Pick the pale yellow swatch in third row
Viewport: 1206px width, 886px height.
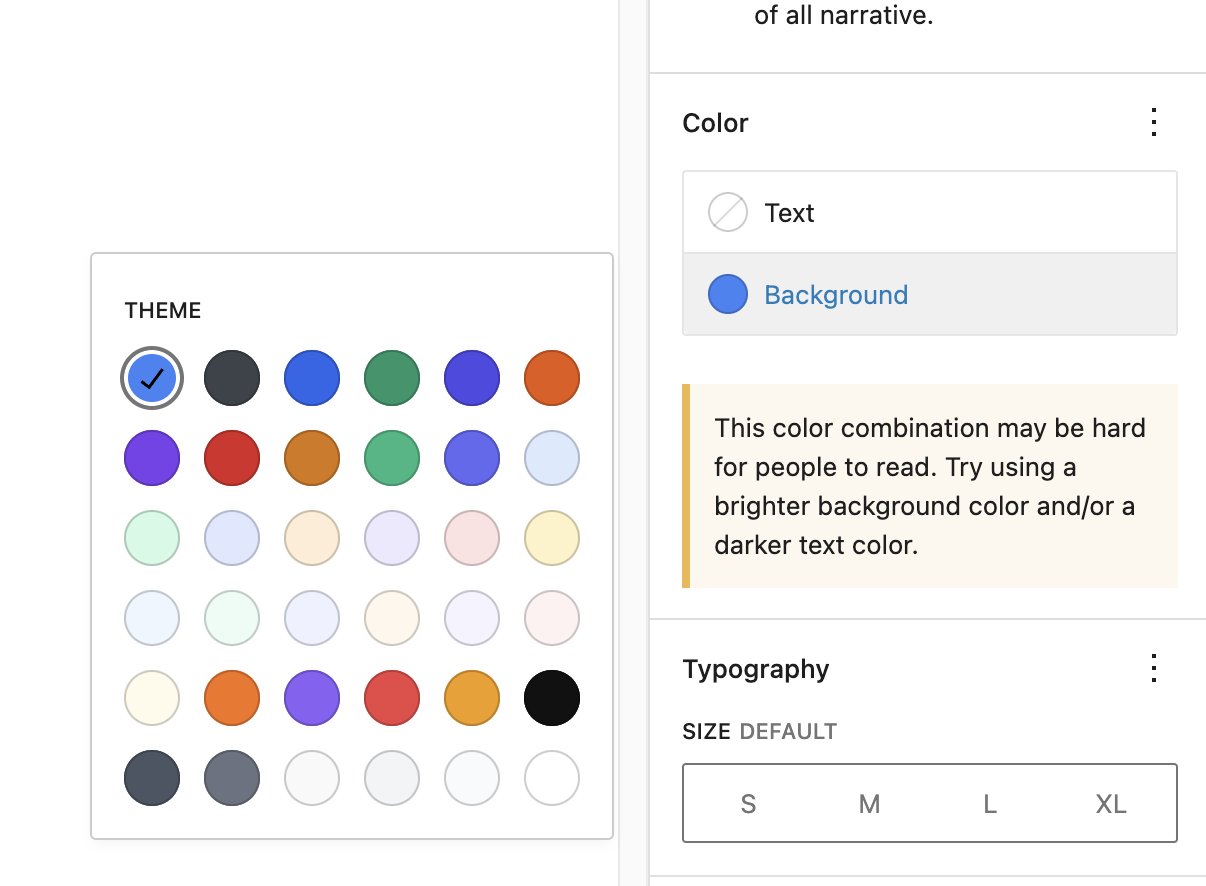point(552,538)
